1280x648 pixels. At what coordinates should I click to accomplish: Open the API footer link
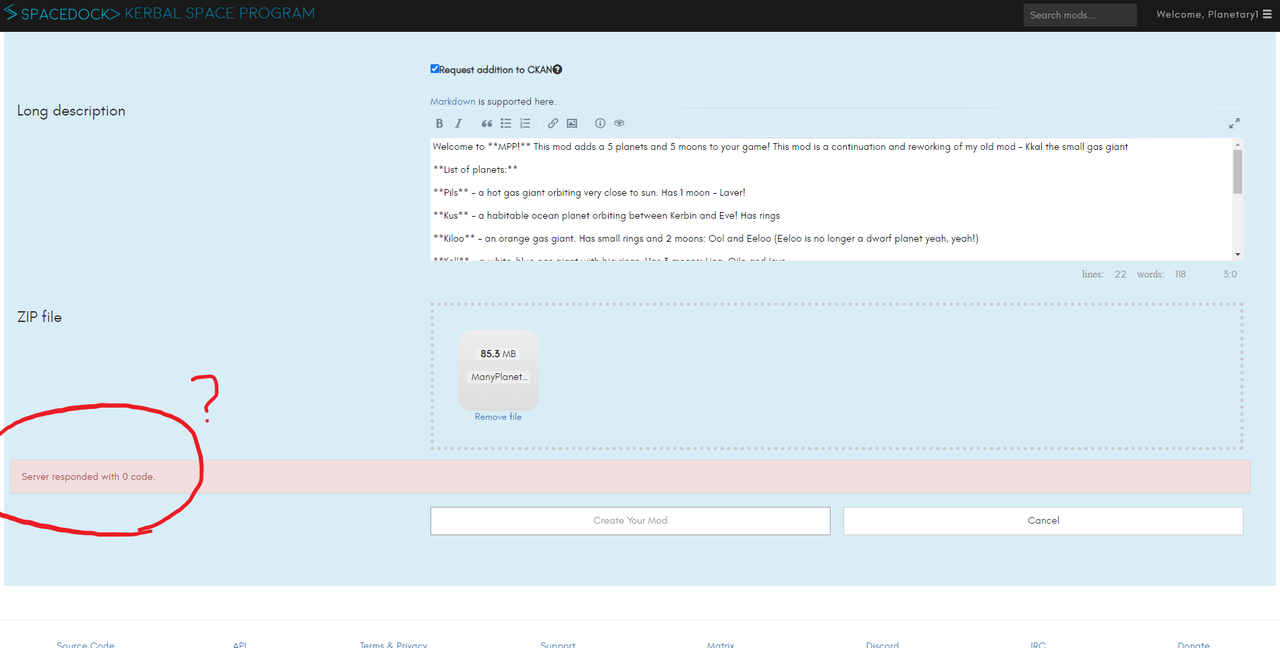click(x=240, y=645)
